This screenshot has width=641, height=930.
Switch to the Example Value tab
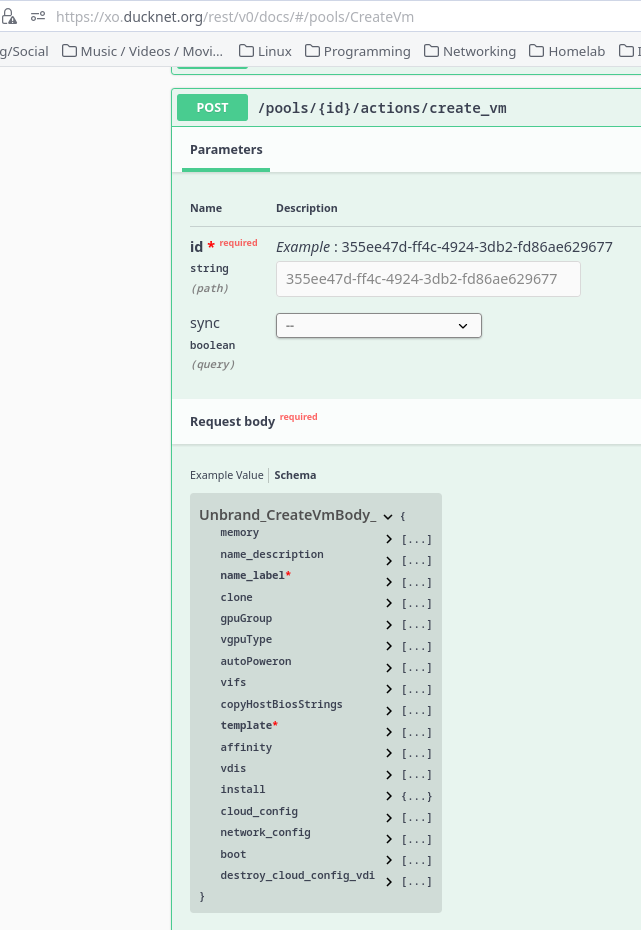[227, 475]
